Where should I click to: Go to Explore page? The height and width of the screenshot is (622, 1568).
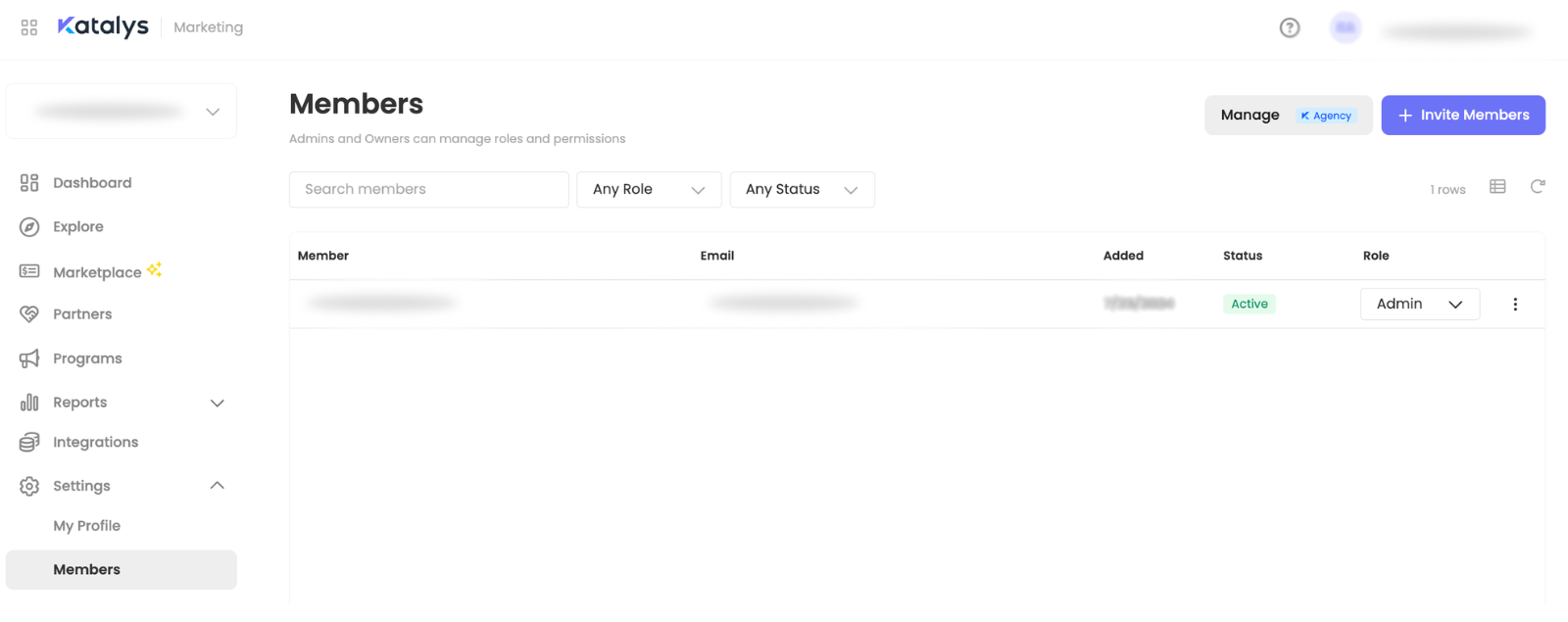78,227
